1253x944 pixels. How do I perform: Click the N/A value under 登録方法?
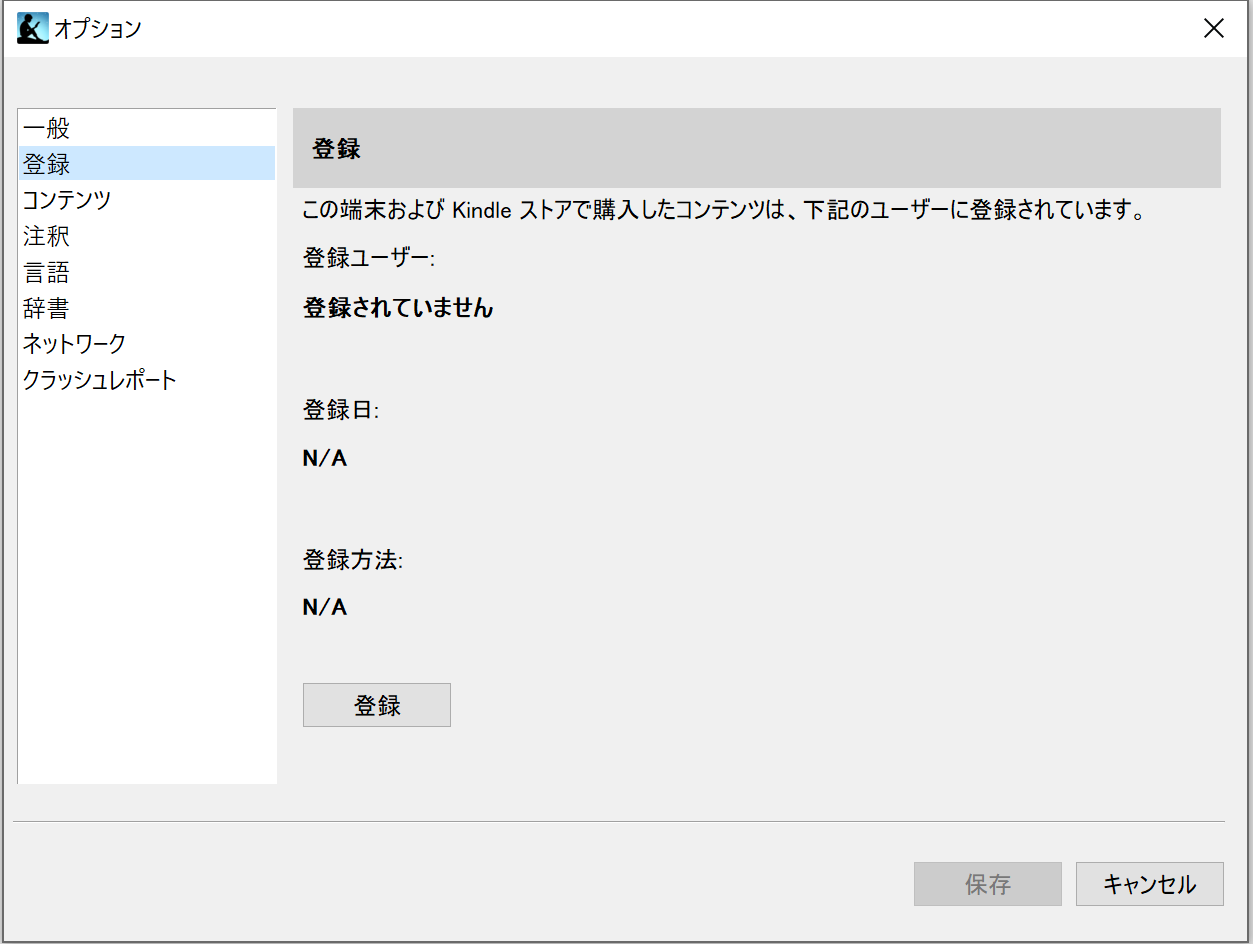click(325, 607)
